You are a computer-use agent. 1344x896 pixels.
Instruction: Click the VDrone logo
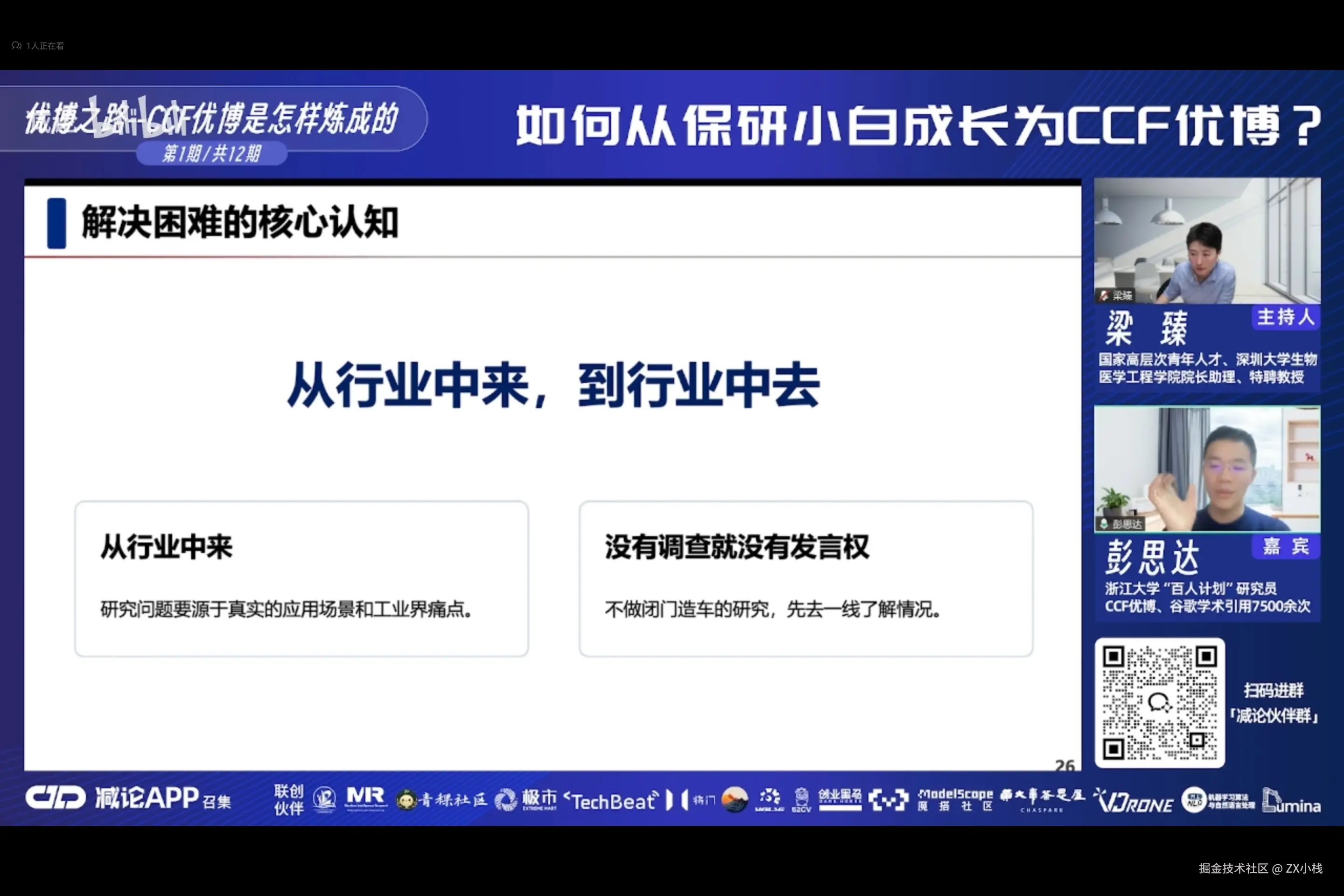pyautogui.click(x=1133, y=801)
